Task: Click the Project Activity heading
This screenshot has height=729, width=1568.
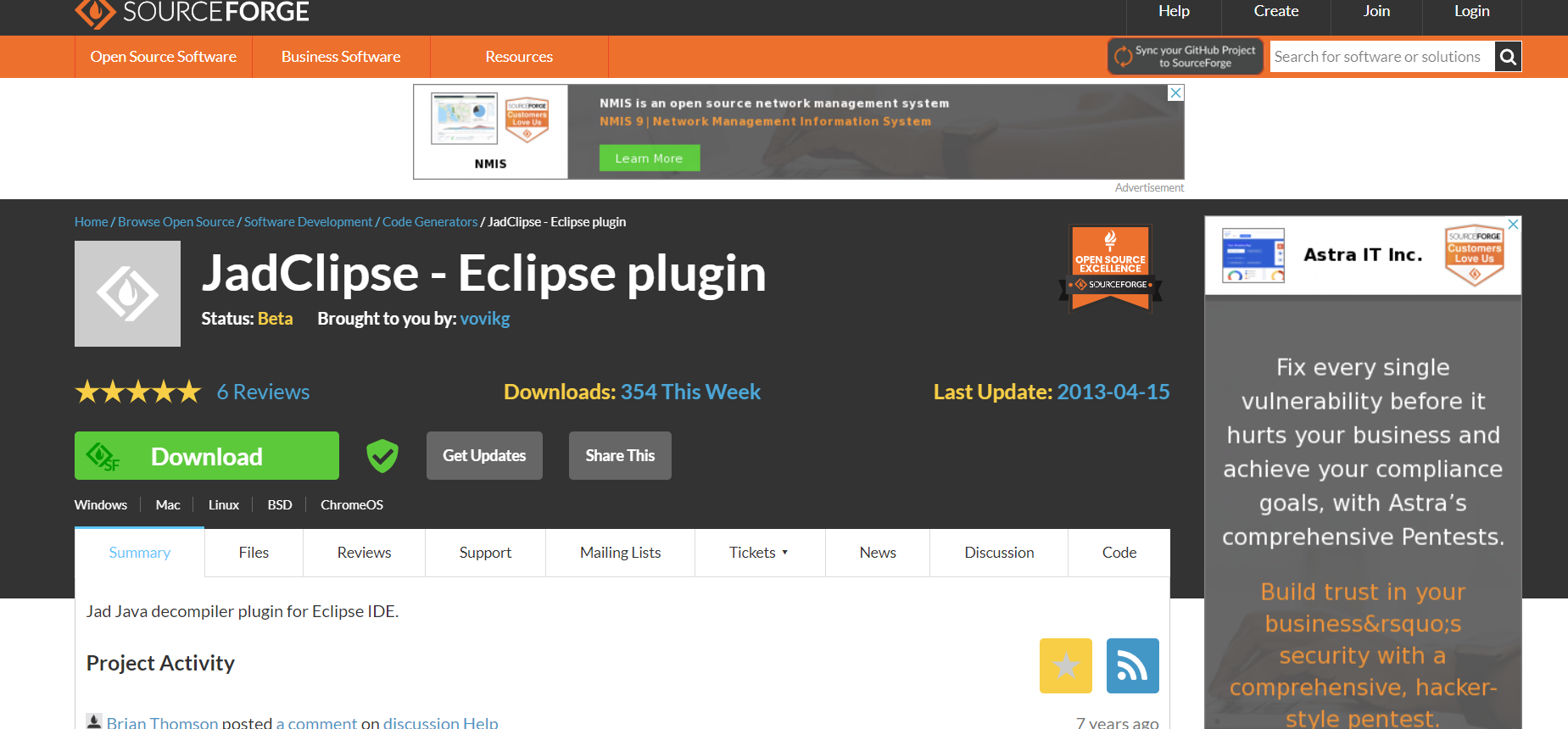Action: pyautogui.click(x=160, y=663)
